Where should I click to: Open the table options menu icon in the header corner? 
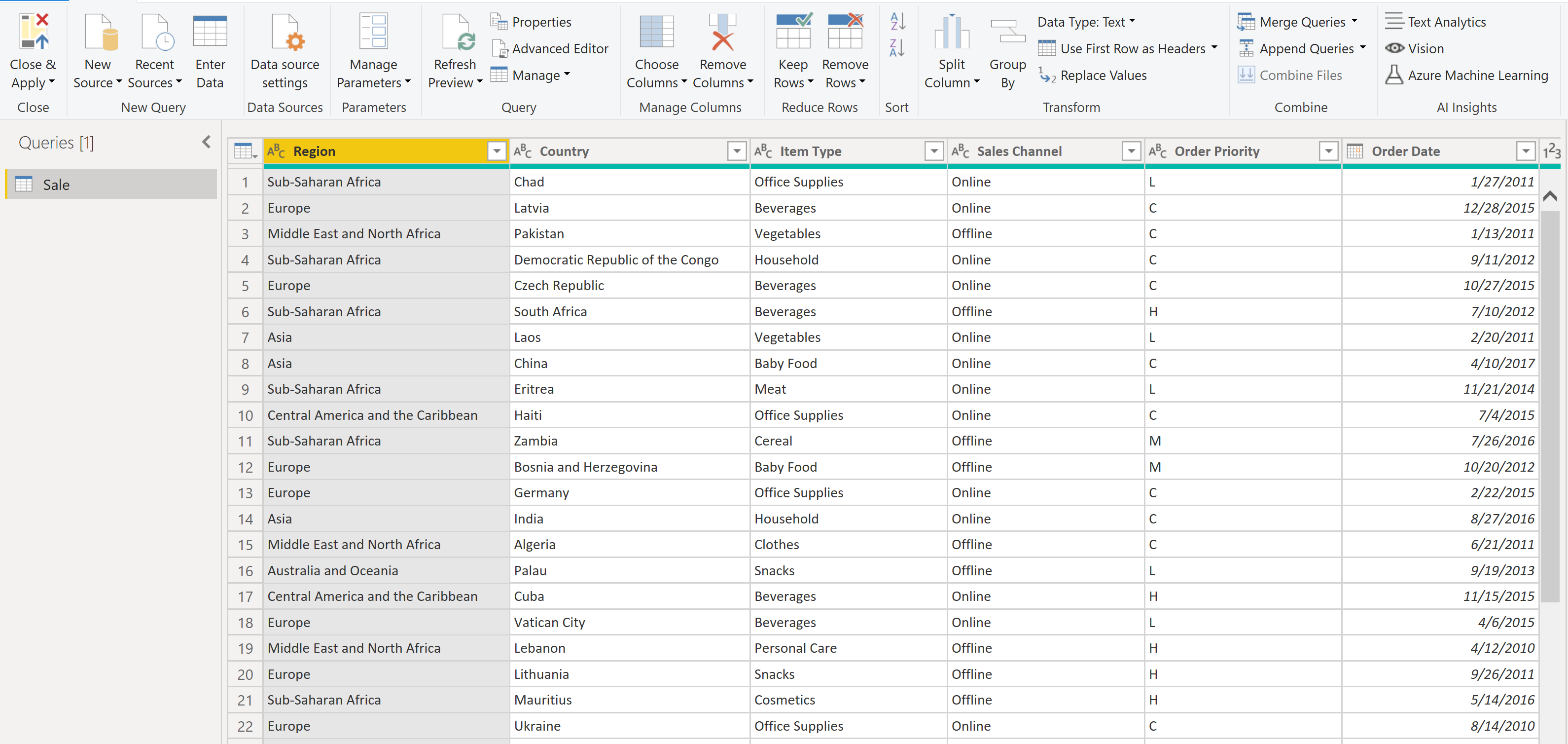[x=245, y=151]
